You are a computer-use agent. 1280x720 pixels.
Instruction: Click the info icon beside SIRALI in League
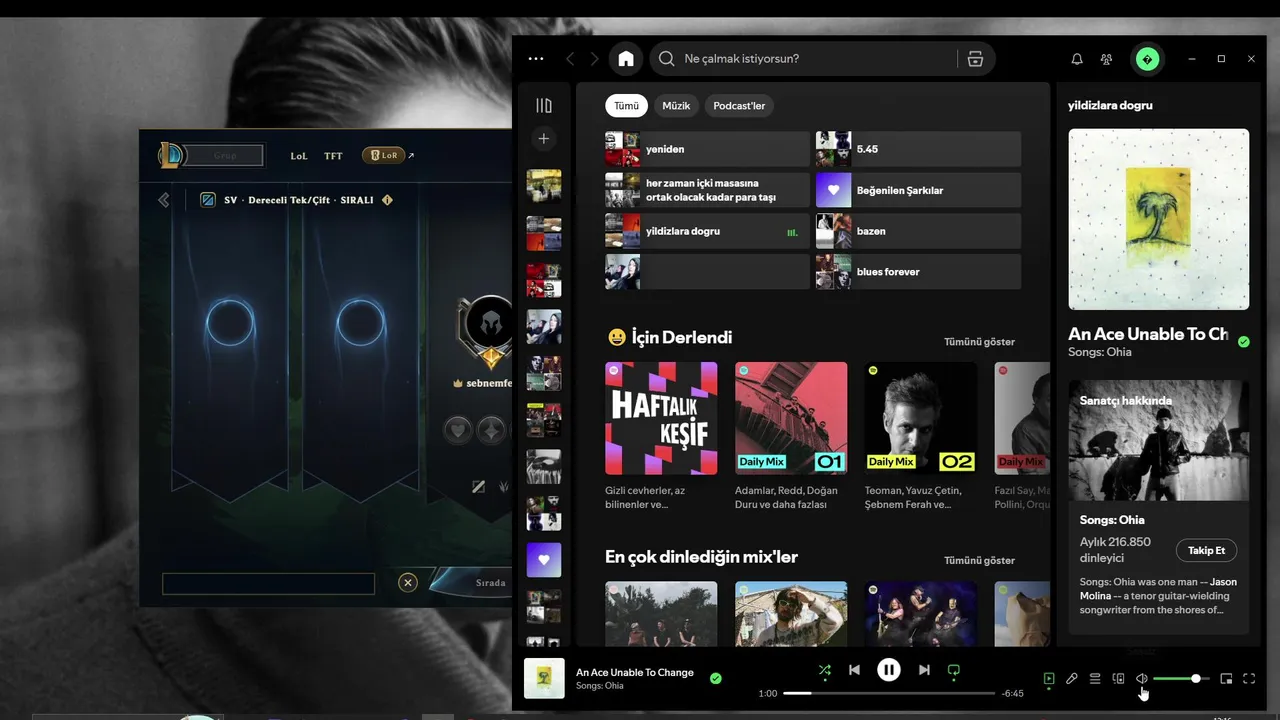388,200
